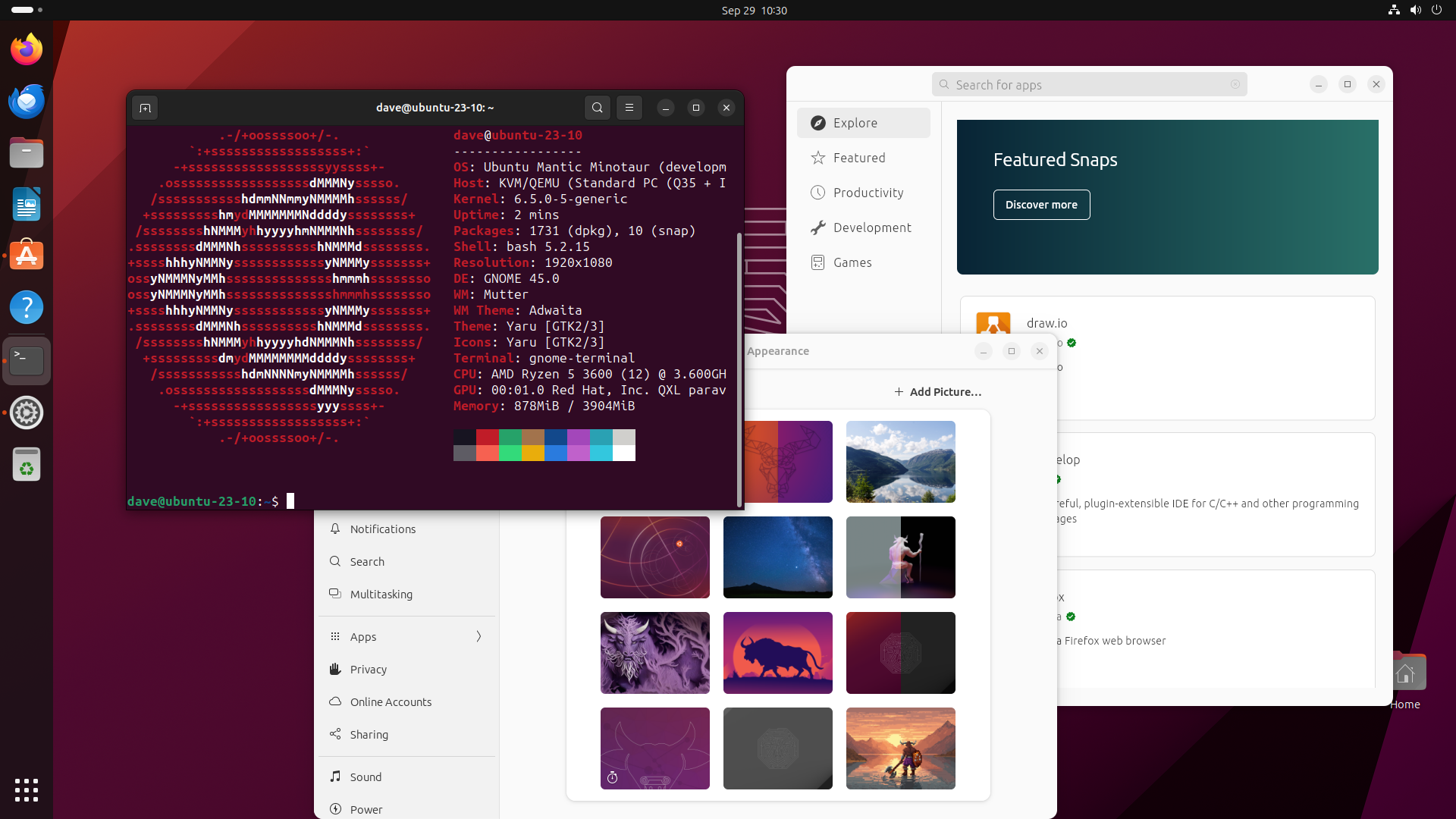The image size is (1456, 819).
Task: Open Online Accounts in Settings sidebar
Action: click(407, 702)
